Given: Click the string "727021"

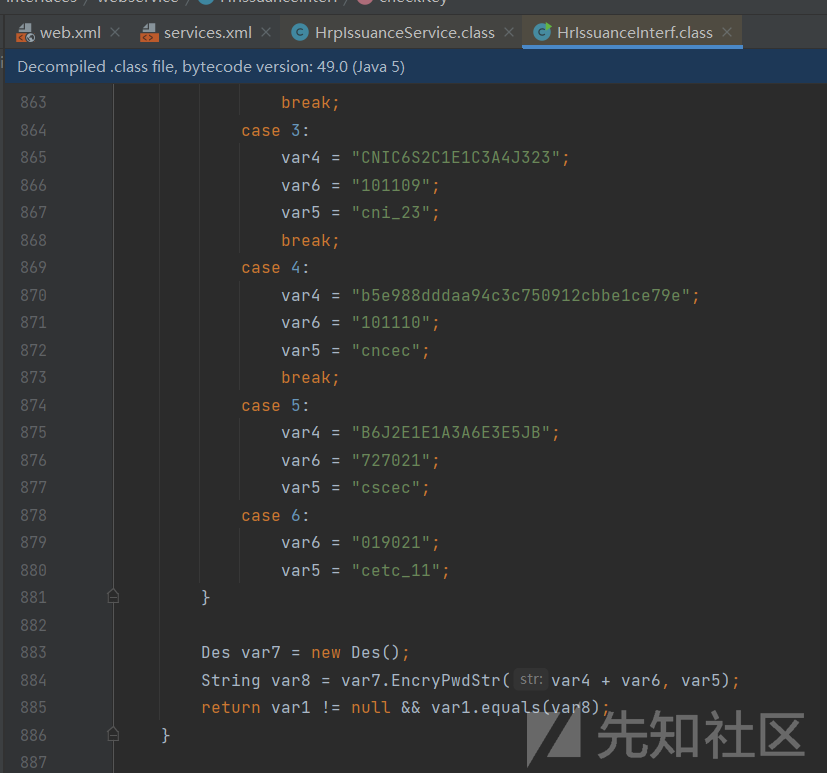Looking at the screenshot, I should (391, 460).
